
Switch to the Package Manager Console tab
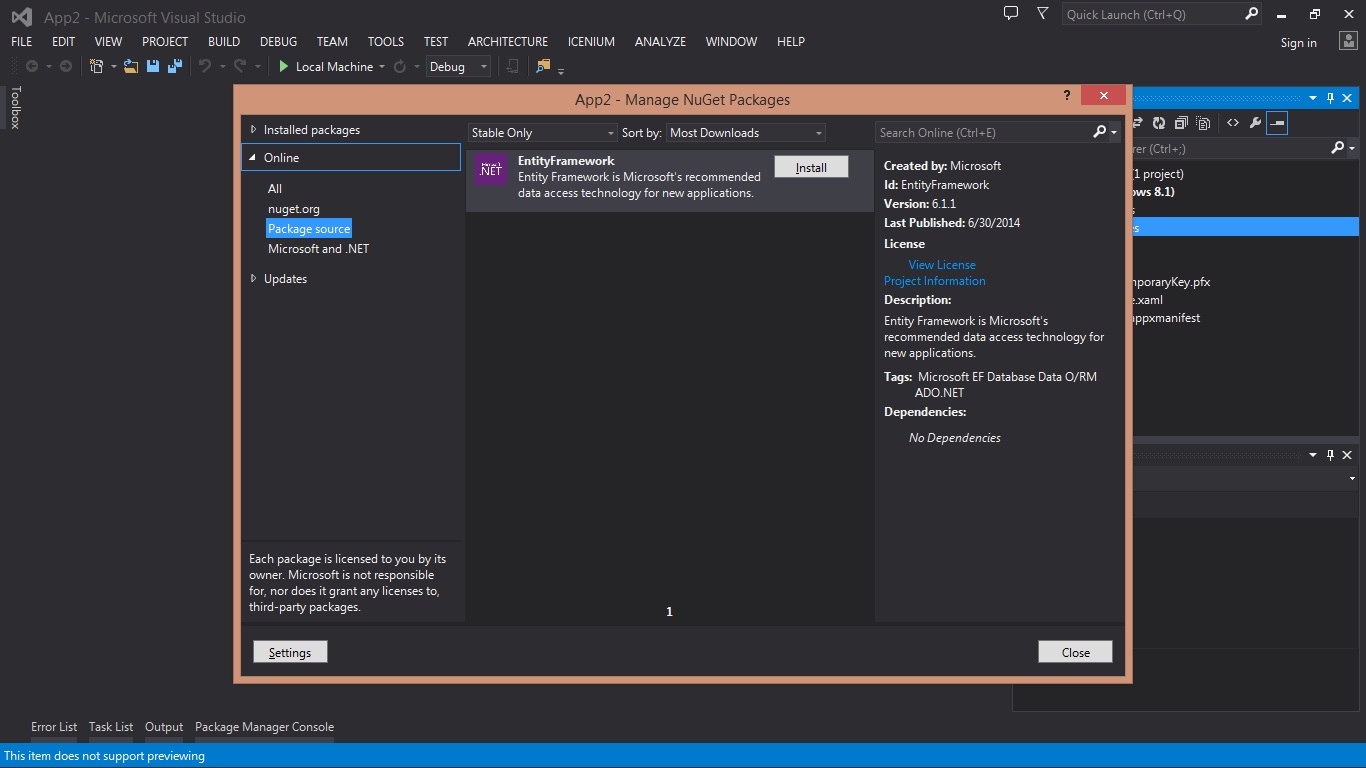(264, 727)
